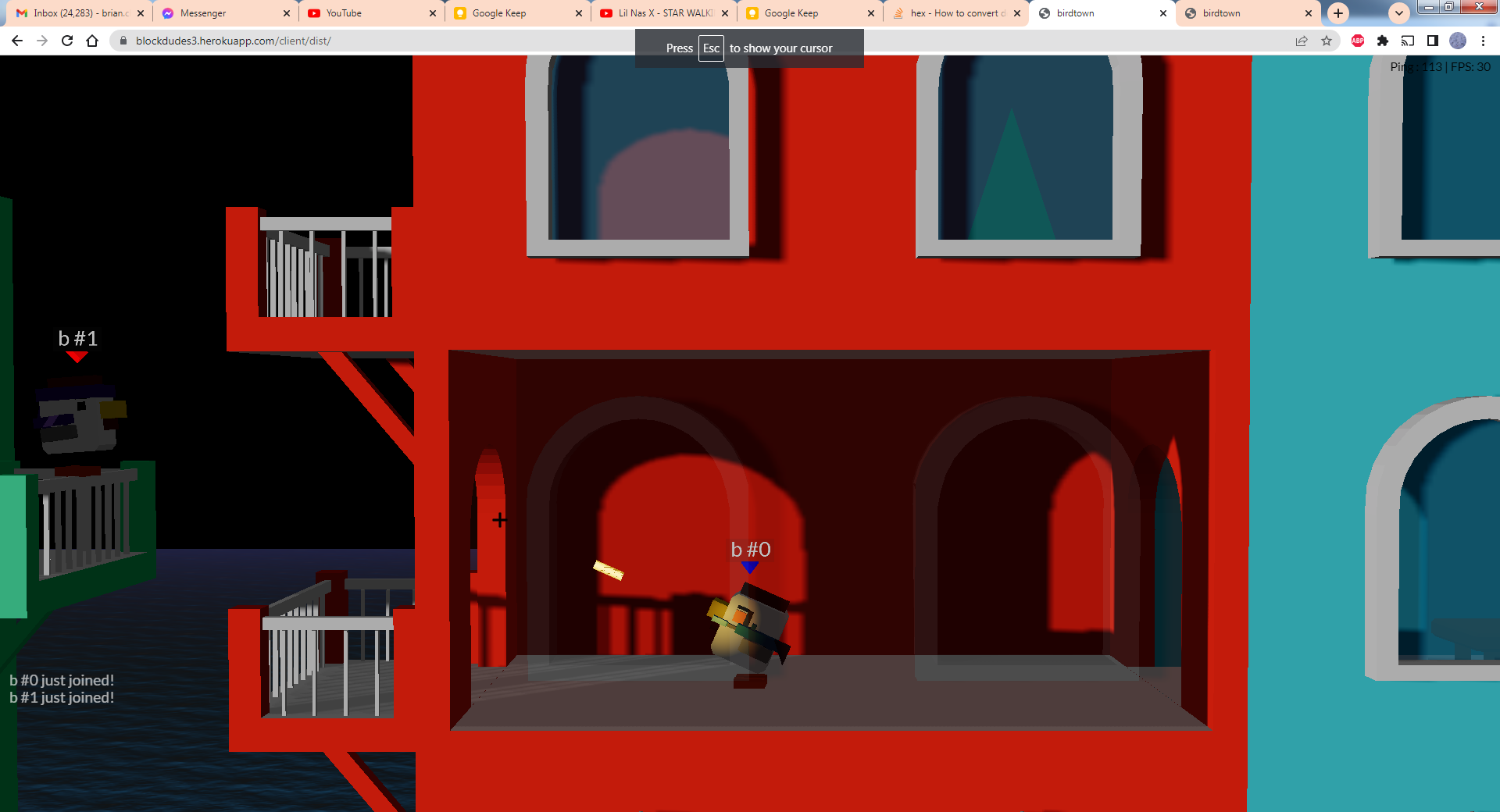
Task: Open Chrome three-dot menu
Action: (1483, 41)
